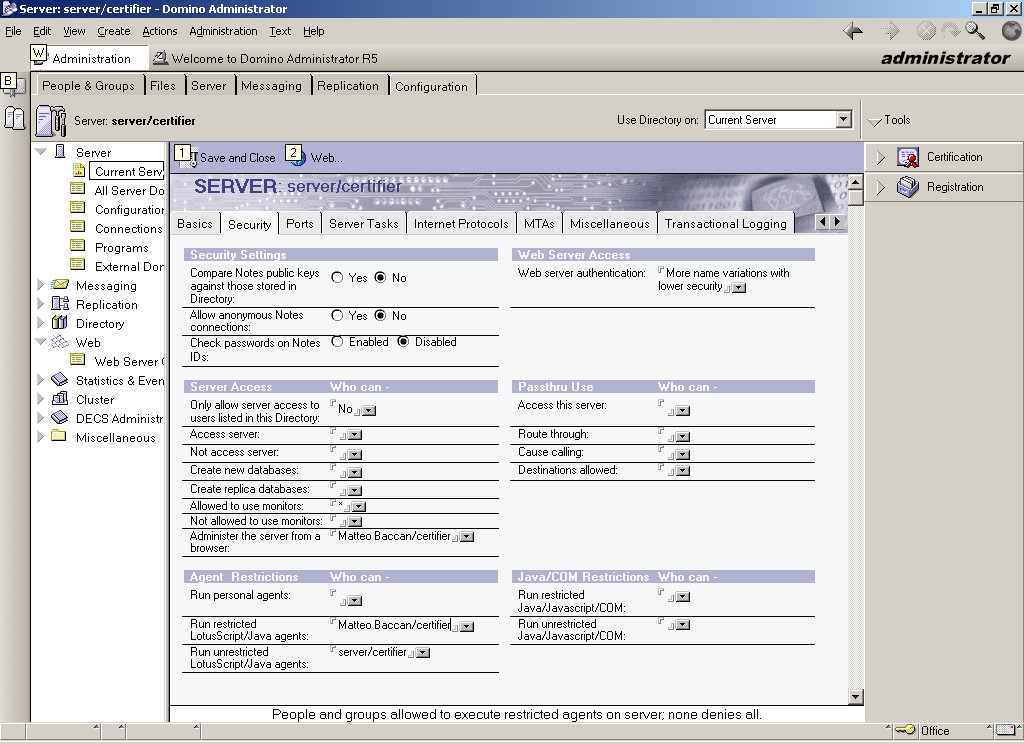Viewport: 1024px width, 744px height.
Task: Open the Access server names dropdown
Action: click(355, 435)
